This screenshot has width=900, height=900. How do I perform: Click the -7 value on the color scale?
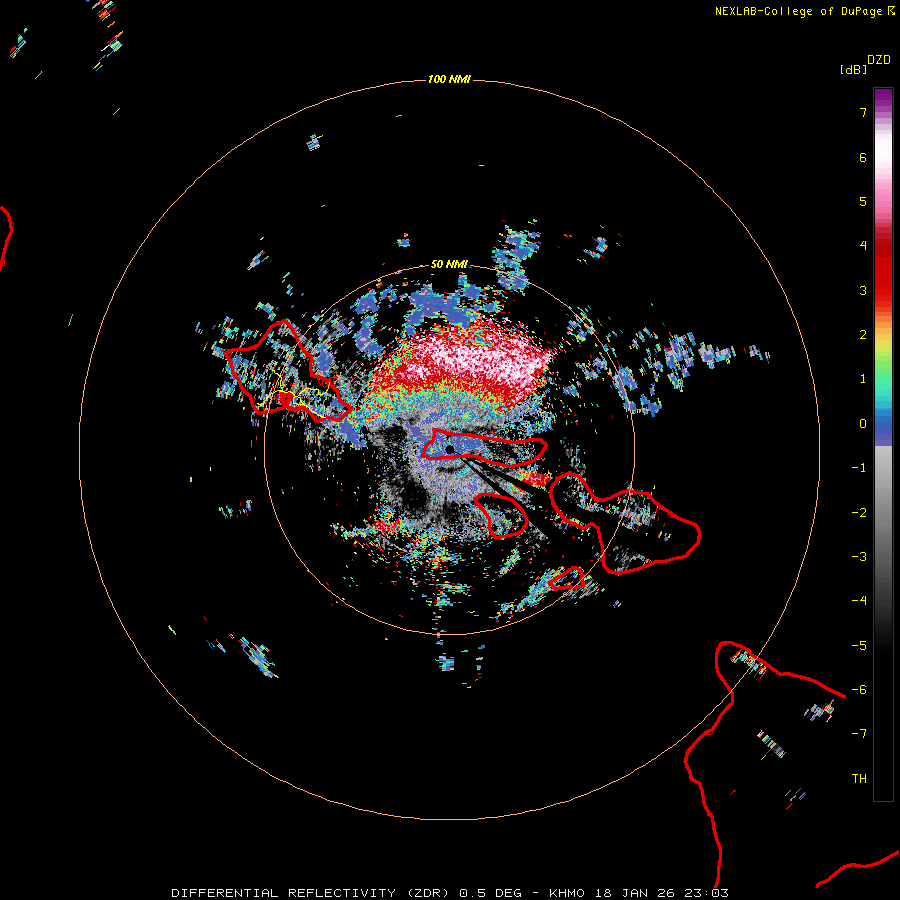pos(859,734)
